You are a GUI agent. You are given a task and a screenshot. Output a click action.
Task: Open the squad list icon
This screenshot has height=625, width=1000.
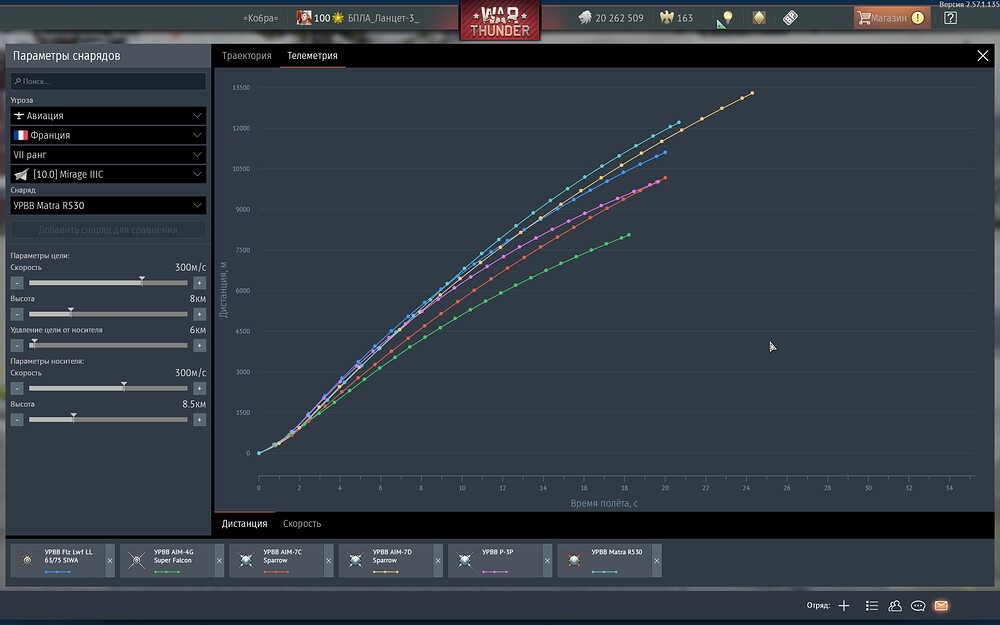click(872, 605)
